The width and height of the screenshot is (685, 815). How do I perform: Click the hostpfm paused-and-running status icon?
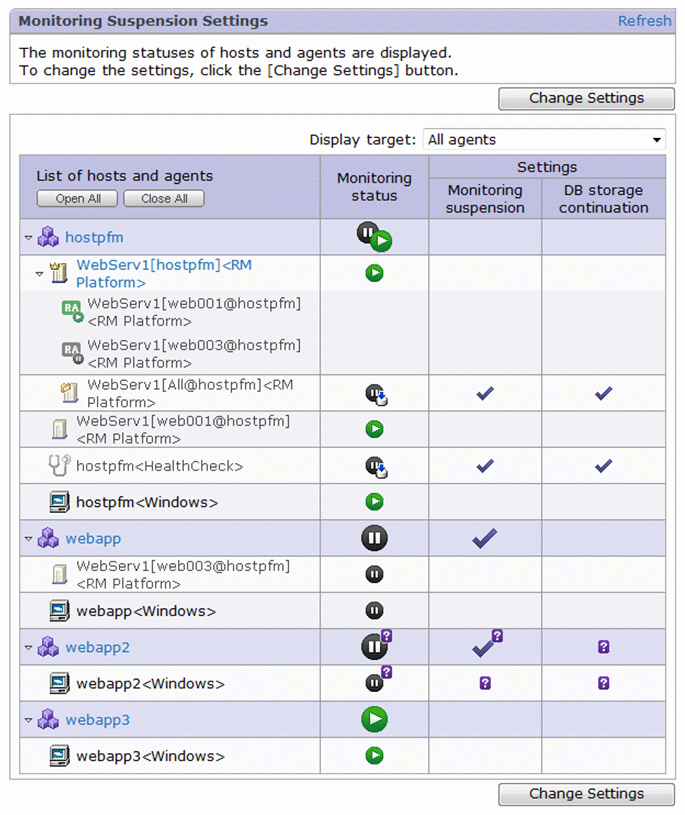tap(374, 237)
